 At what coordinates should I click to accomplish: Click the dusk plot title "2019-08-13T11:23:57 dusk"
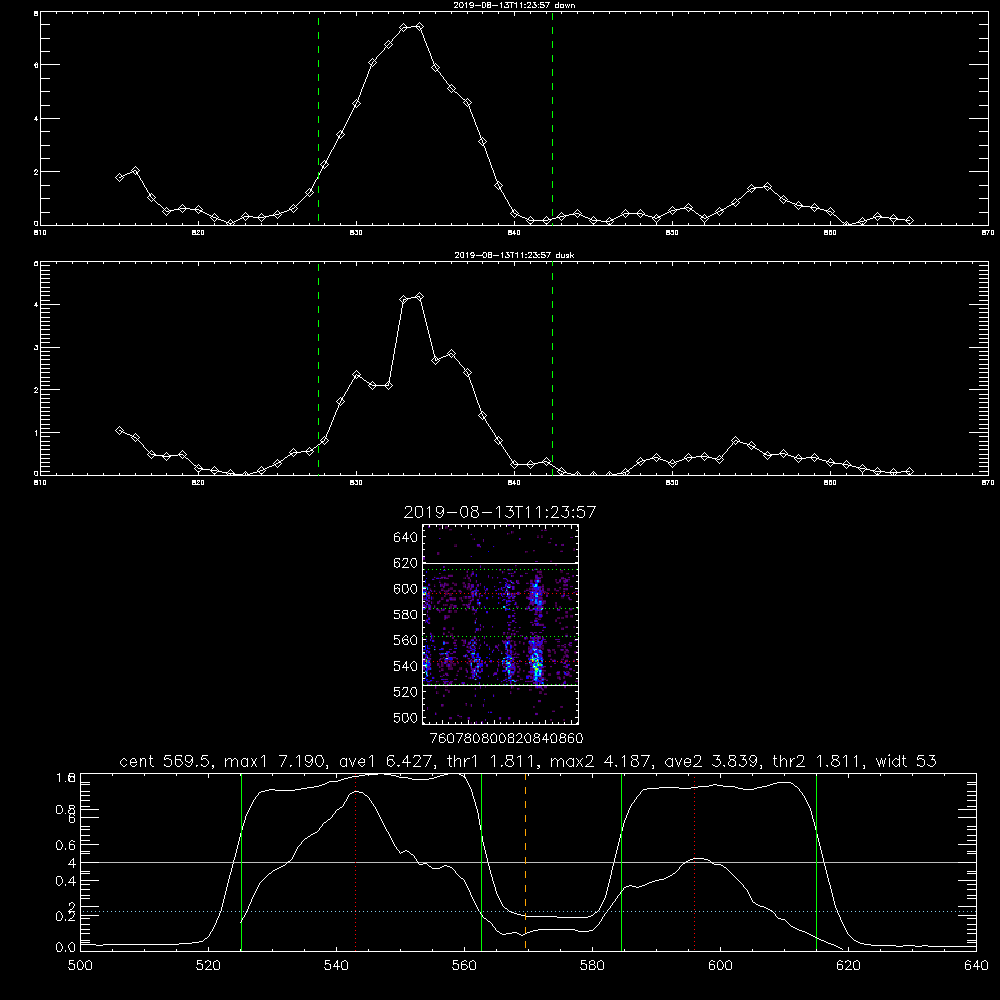pyautogui.click(x=514, y=255)
